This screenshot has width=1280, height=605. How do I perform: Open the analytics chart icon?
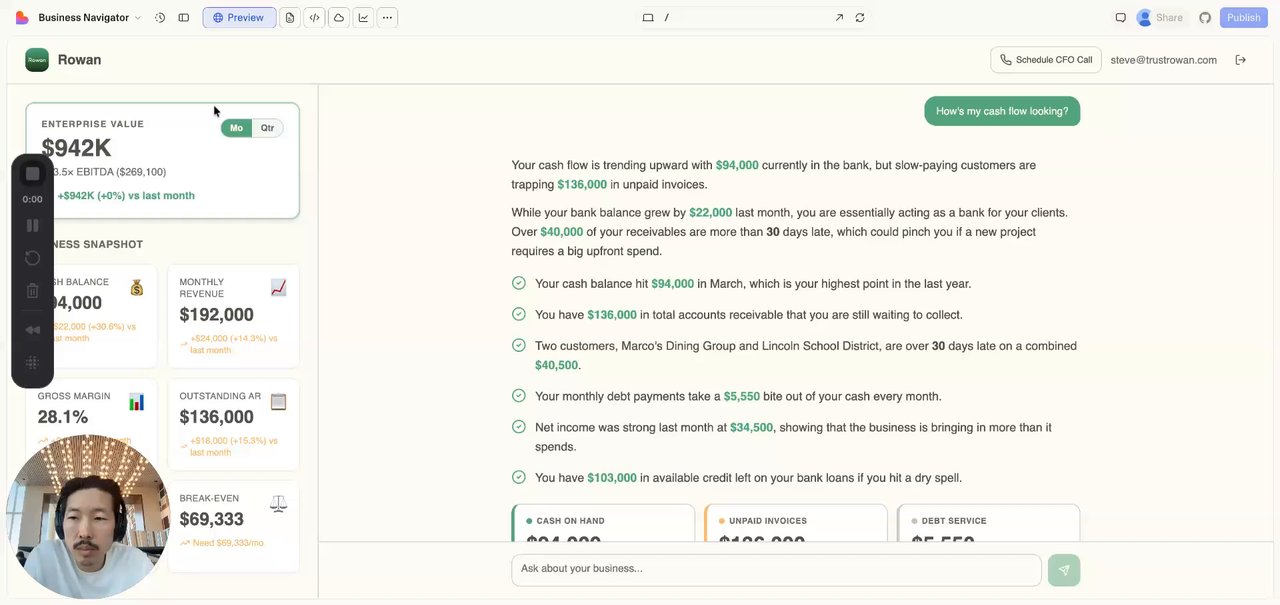[363, 18]
